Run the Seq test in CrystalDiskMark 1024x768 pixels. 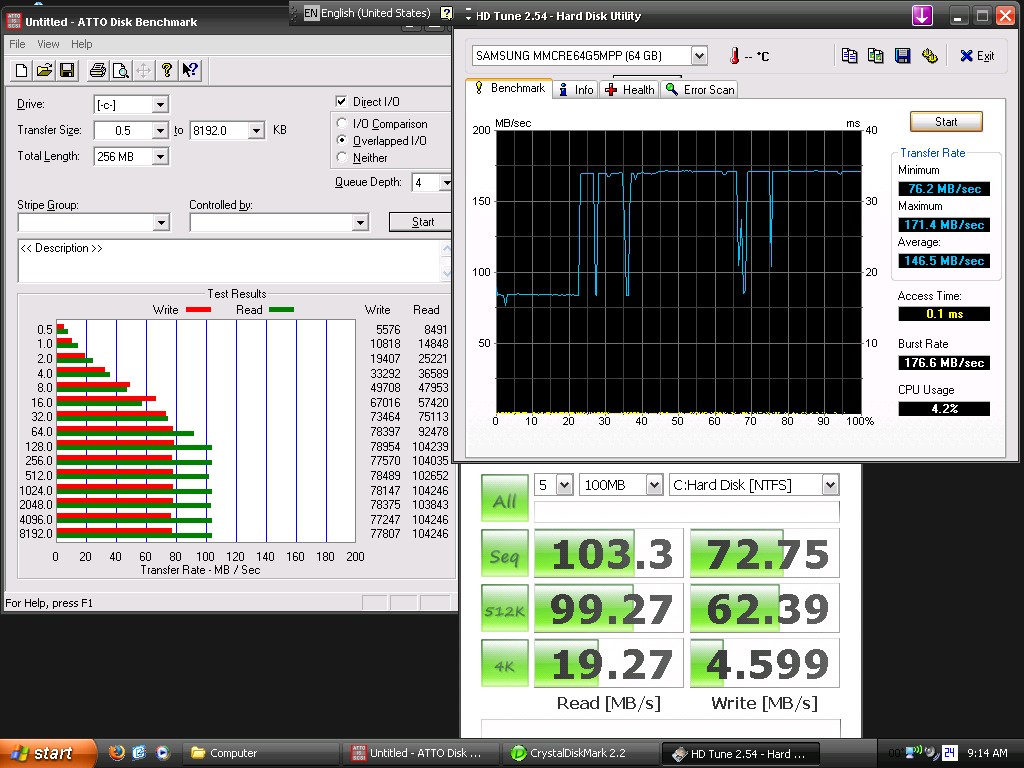tap(504, 555)
